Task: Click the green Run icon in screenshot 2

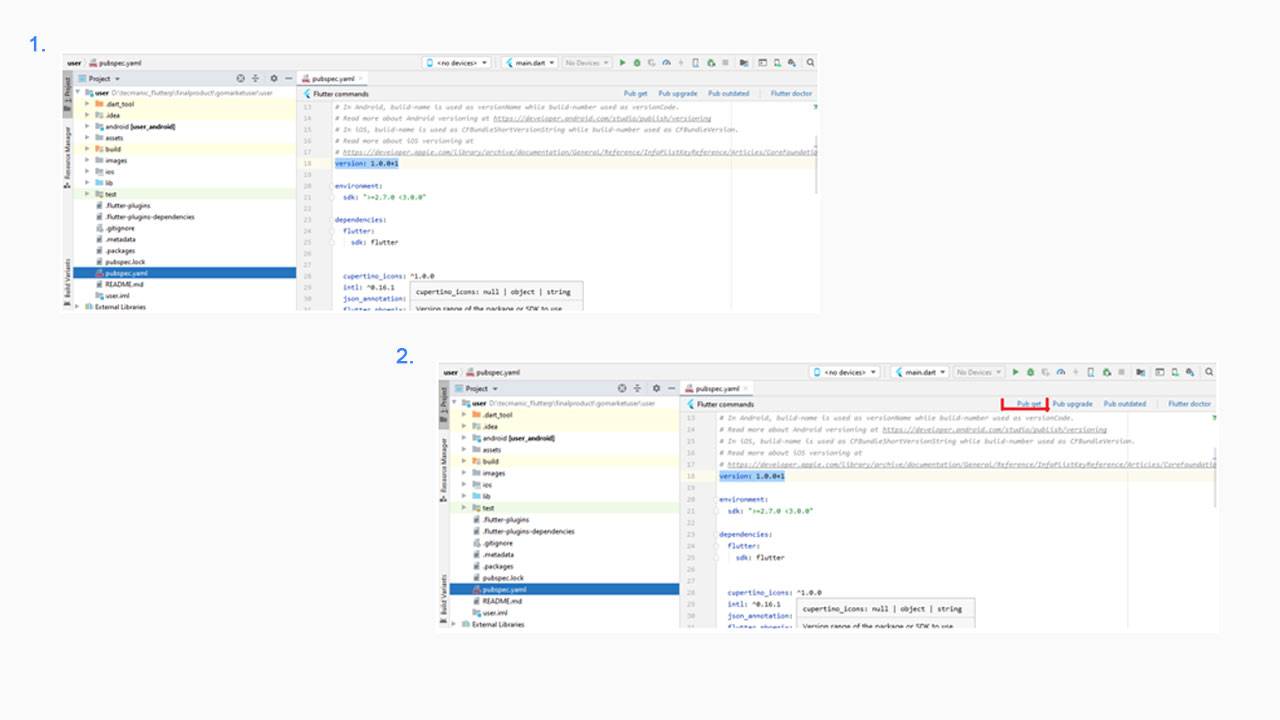Action: [x=1015, y=372]
